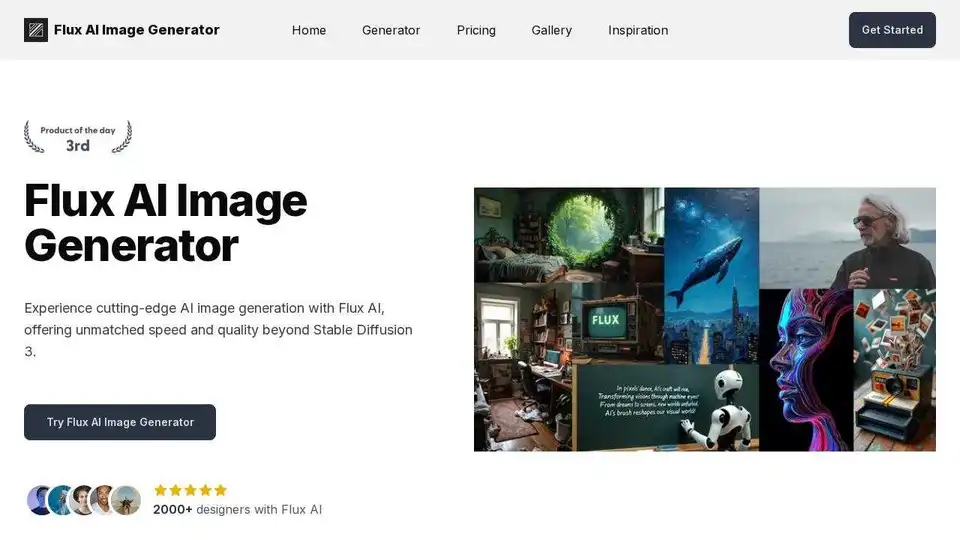Click the Get Started button

tap(892, 30)
